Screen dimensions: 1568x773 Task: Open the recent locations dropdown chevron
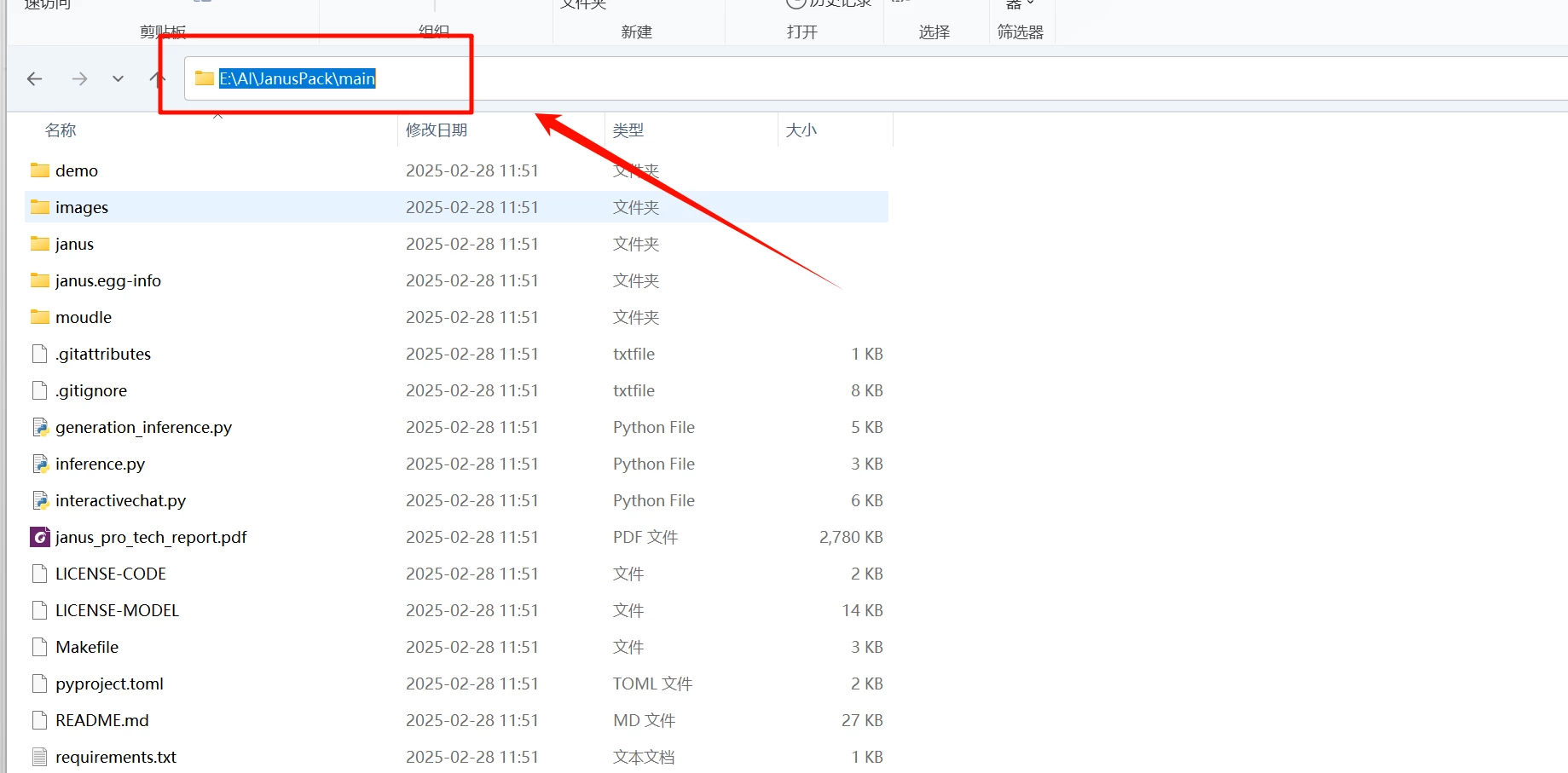click(118, 79)
